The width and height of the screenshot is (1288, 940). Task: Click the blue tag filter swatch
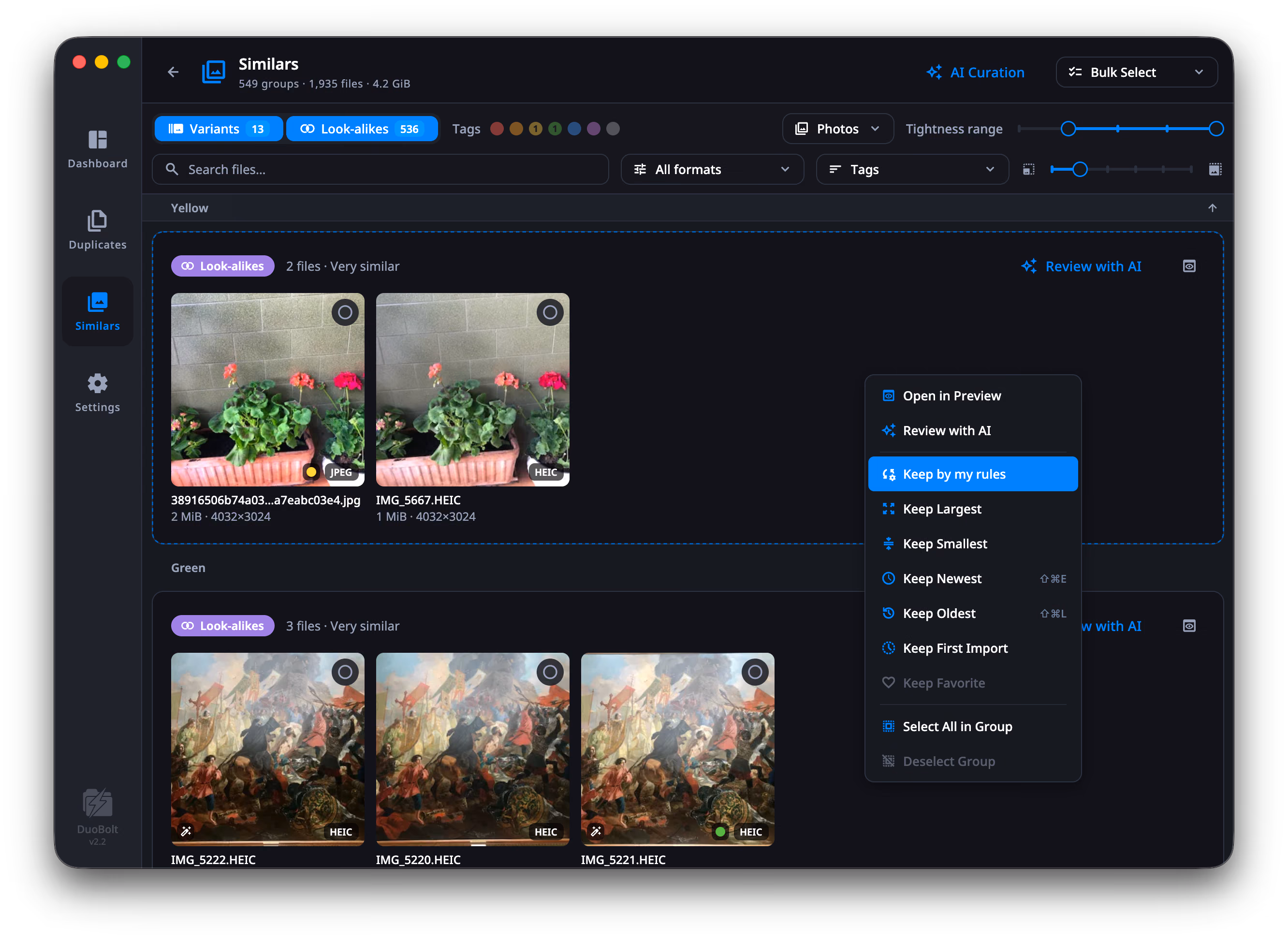click(x=574, y=129)
